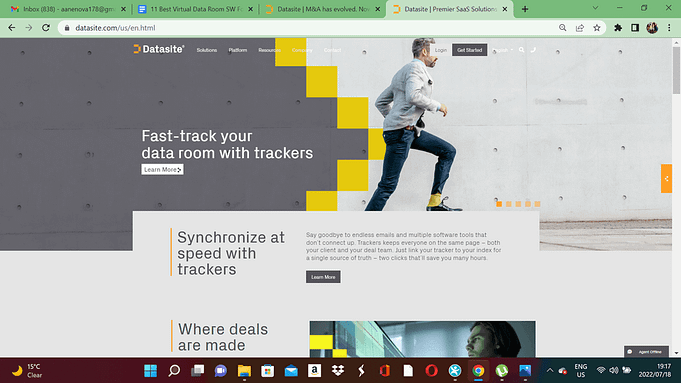
Task: Launch the Opera browser from the taskbar
Action: click(431, 370)
